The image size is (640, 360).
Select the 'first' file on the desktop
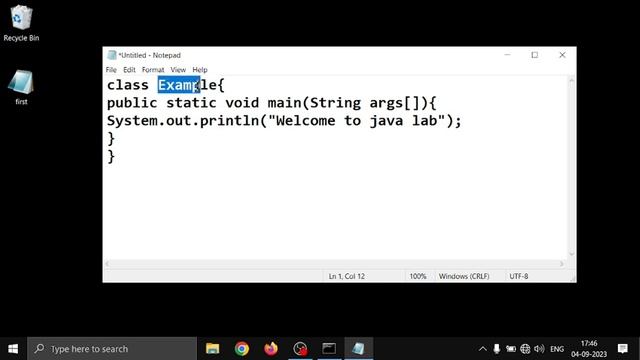coord(21,87)
